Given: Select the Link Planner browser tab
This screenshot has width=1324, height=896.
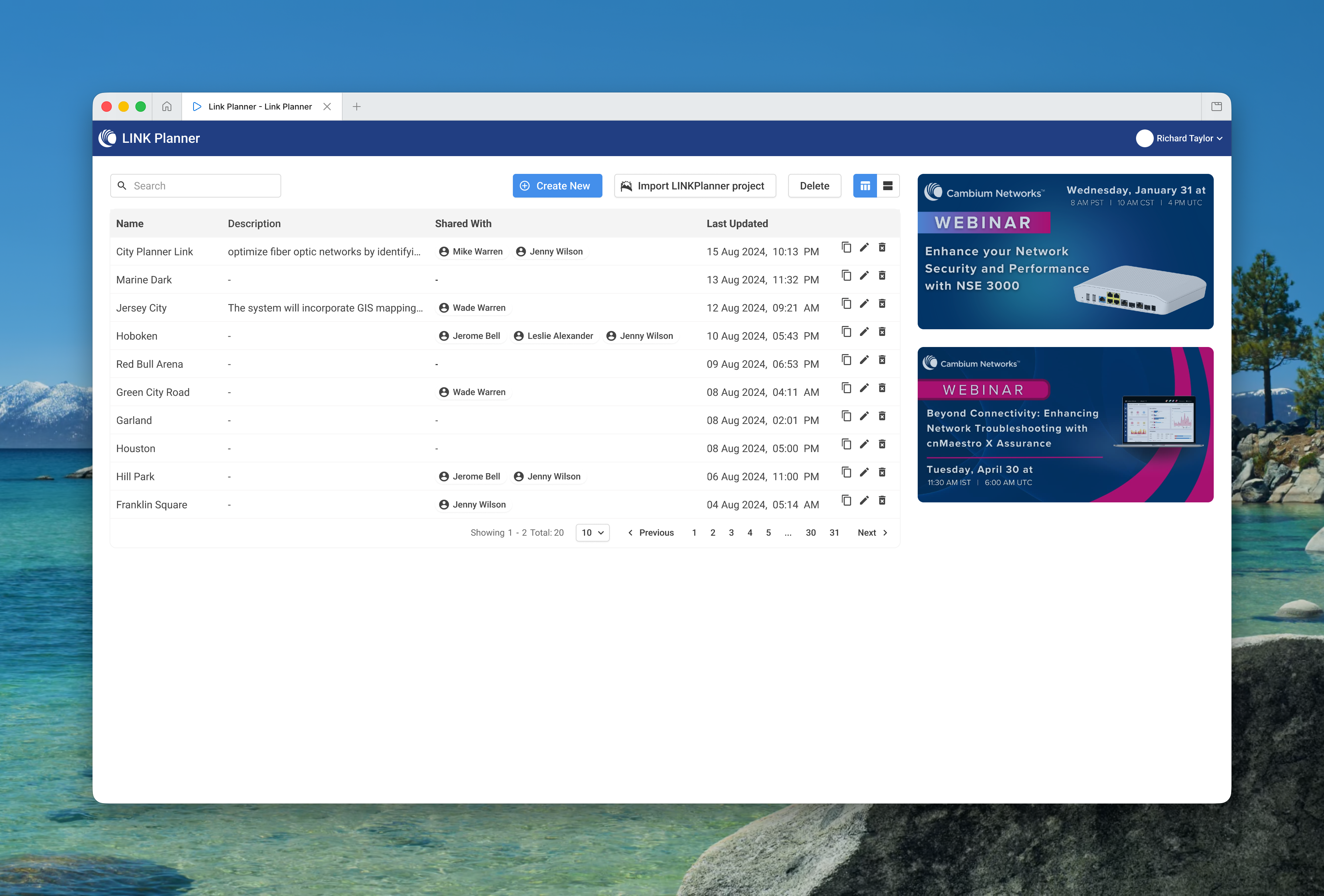Looking at the screenshot, I should coord(262,107).
